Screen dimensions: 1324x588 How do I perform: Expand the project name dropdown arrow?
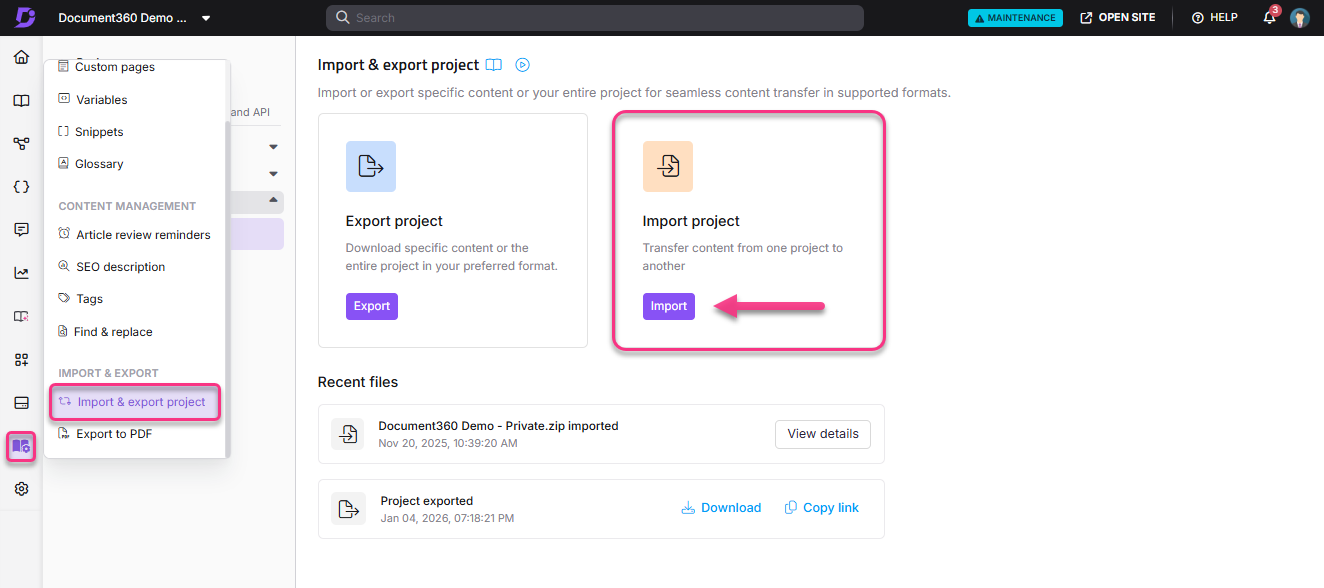click(x=206, y=17)
